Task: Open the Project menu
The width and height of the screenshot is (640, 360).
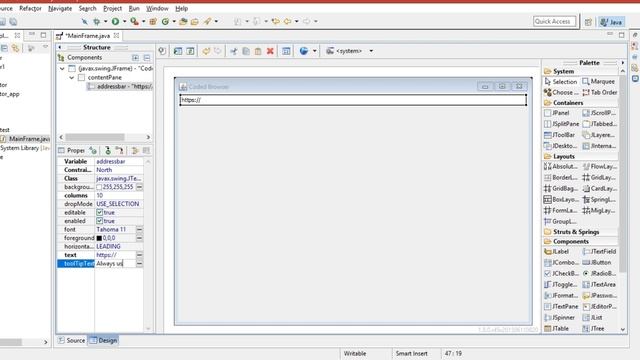Action: pos(112,8)
